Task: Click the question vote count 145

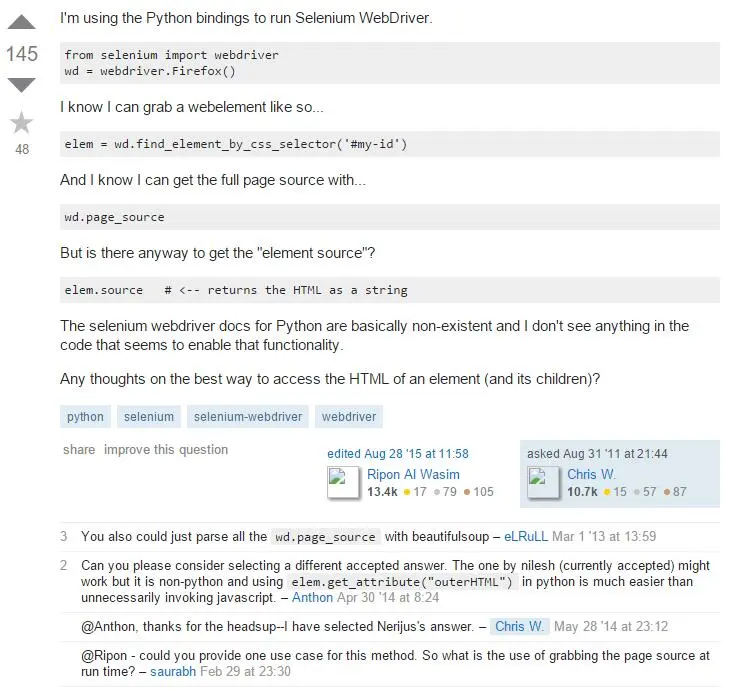Action: [21, 54]
